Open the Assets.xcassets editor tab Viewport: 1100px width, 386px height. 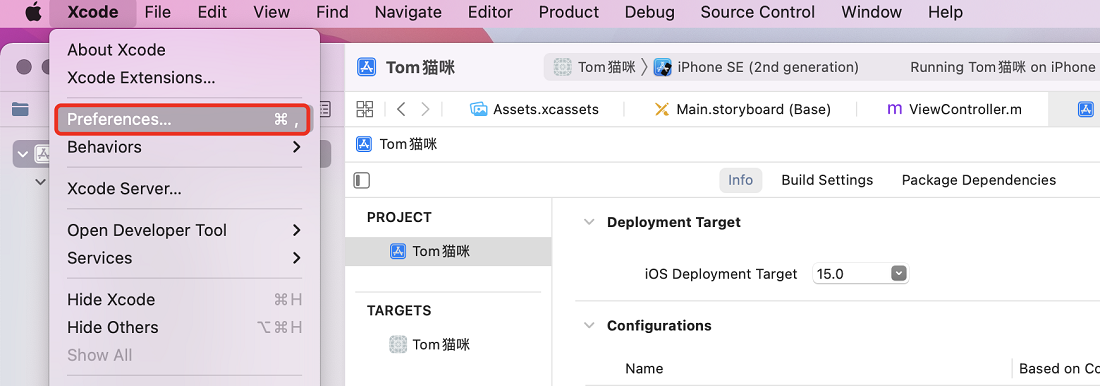pyautogui.click(x=536, y=109)
